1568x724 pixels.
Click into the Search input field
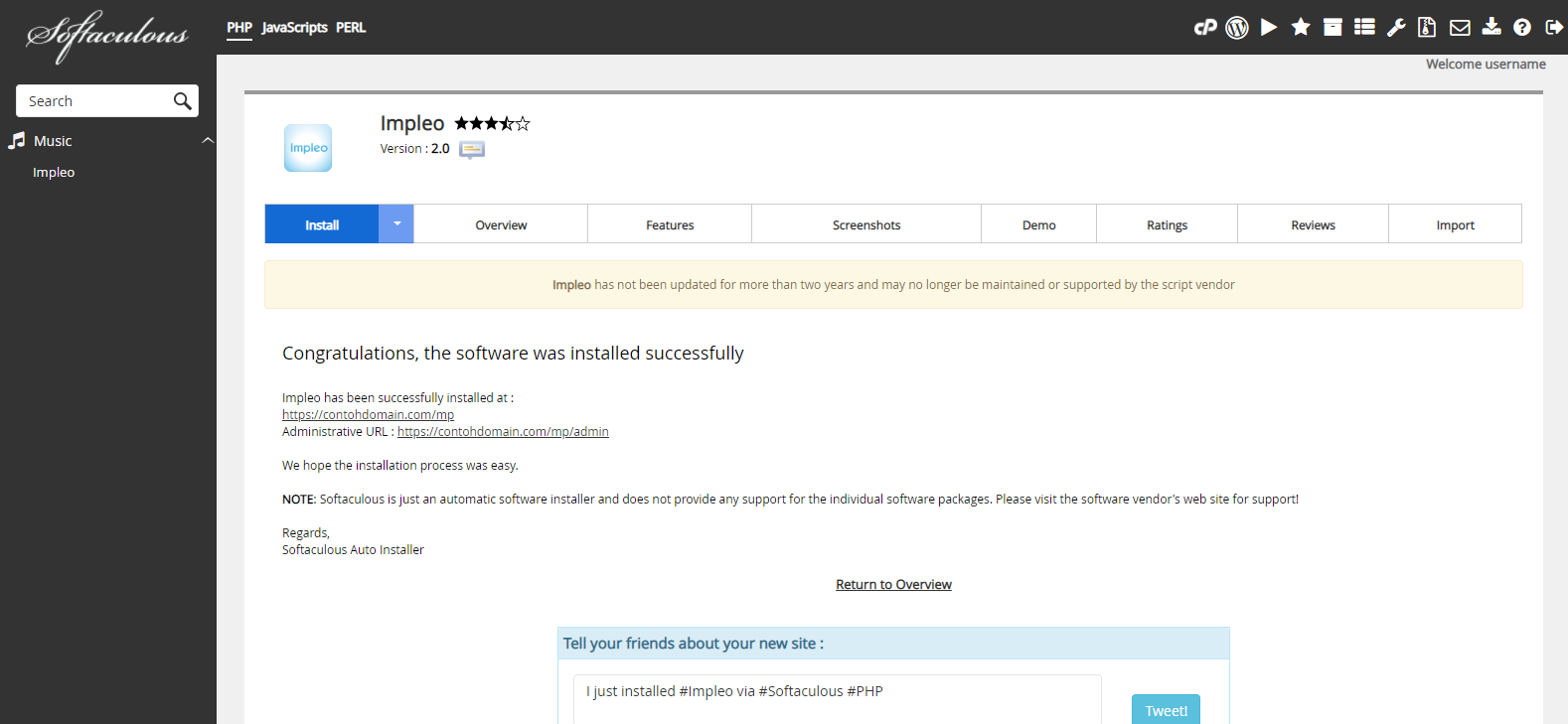click(x=94, y=101)
